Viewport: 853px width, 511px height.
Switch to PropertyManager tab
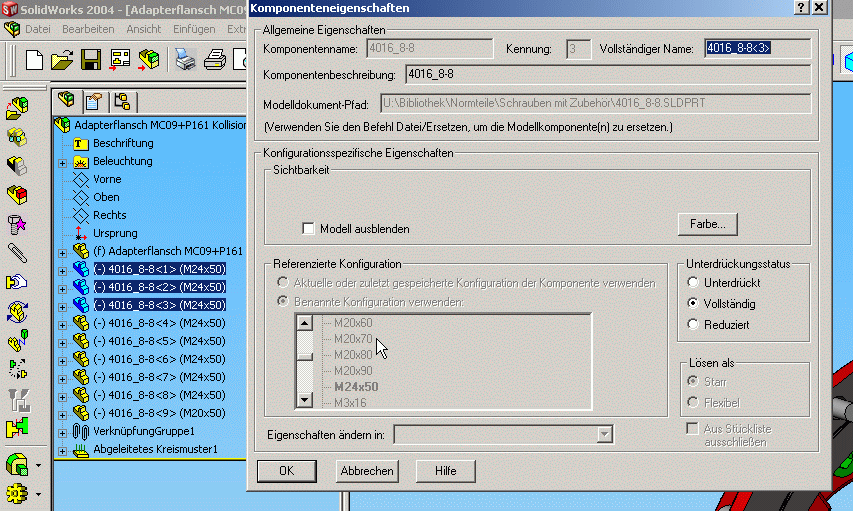pos(94,101)
